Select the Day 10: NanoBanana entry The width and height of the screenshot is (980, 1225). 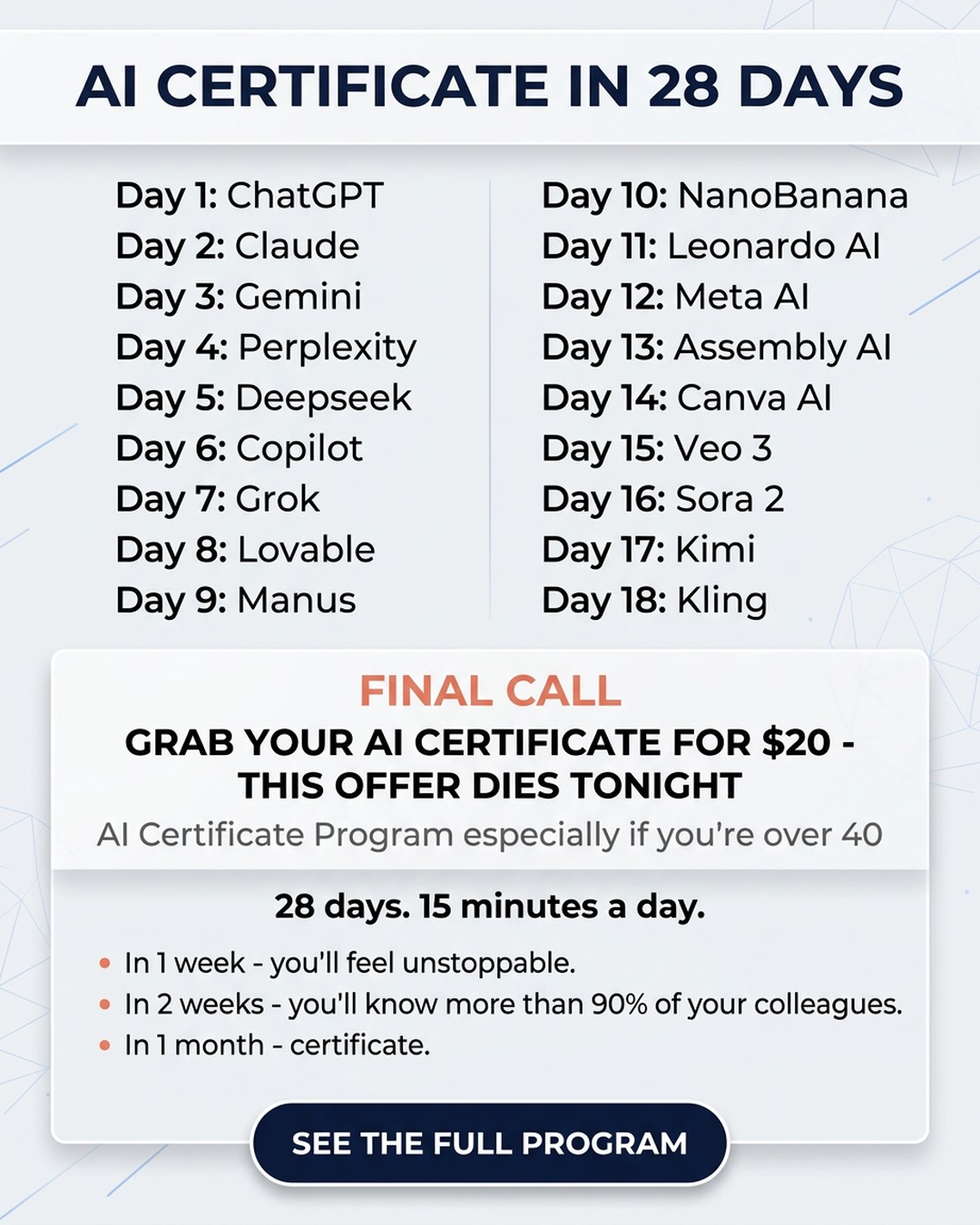[x=725, y=196]
